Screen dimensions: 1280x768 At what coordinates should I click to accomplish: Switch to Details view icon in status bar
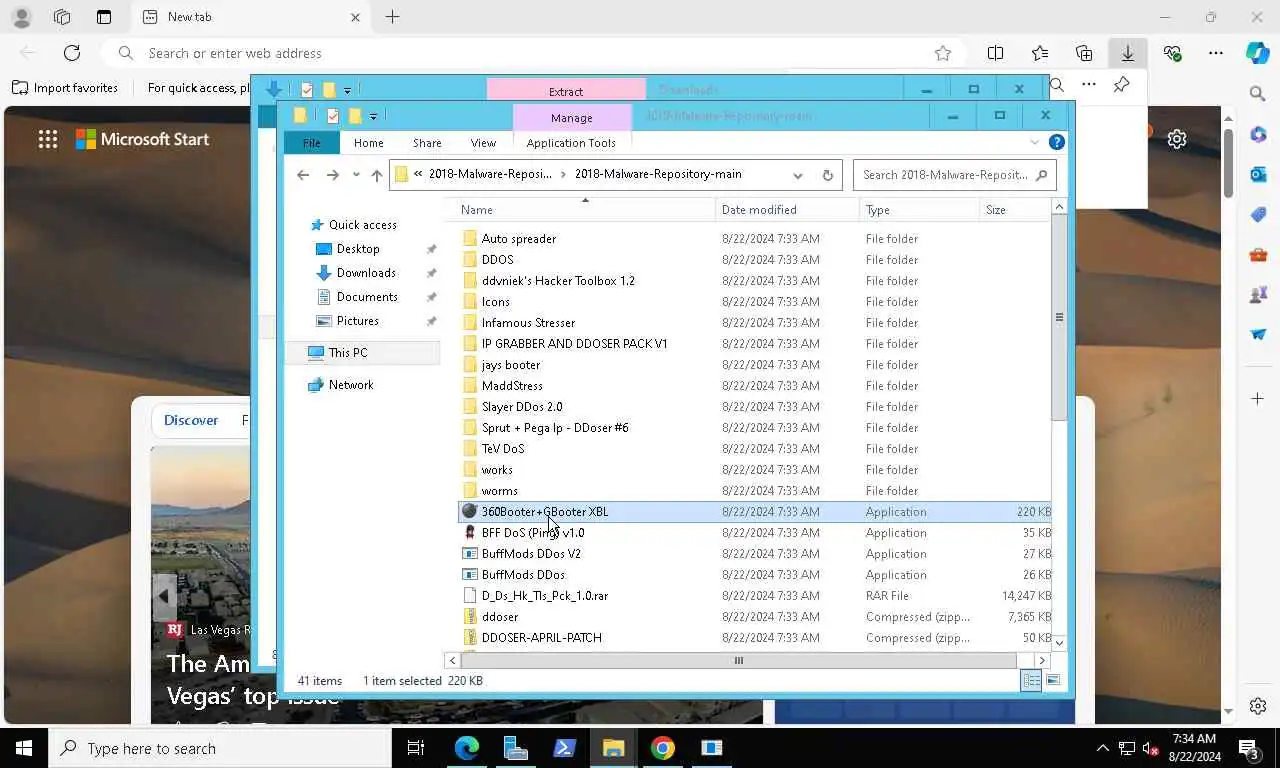tap(1031, 680)
